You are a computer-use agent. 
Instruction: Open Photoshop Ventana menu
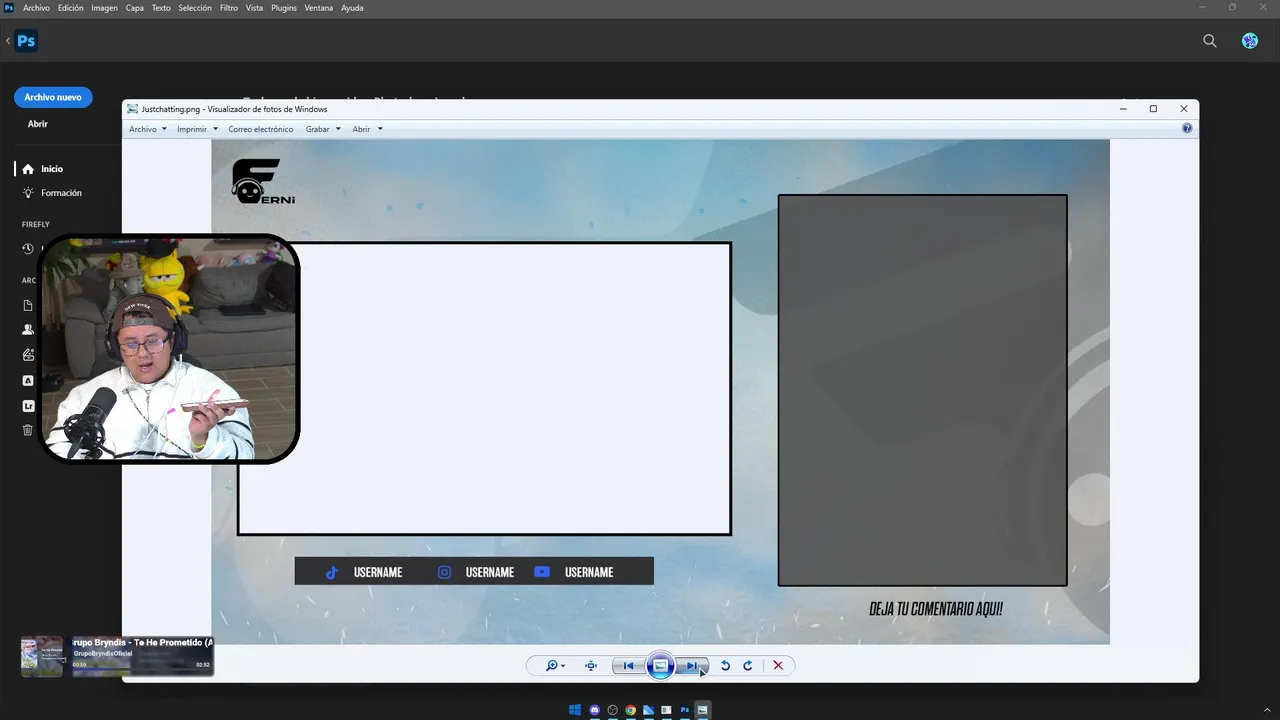(319, 8)
